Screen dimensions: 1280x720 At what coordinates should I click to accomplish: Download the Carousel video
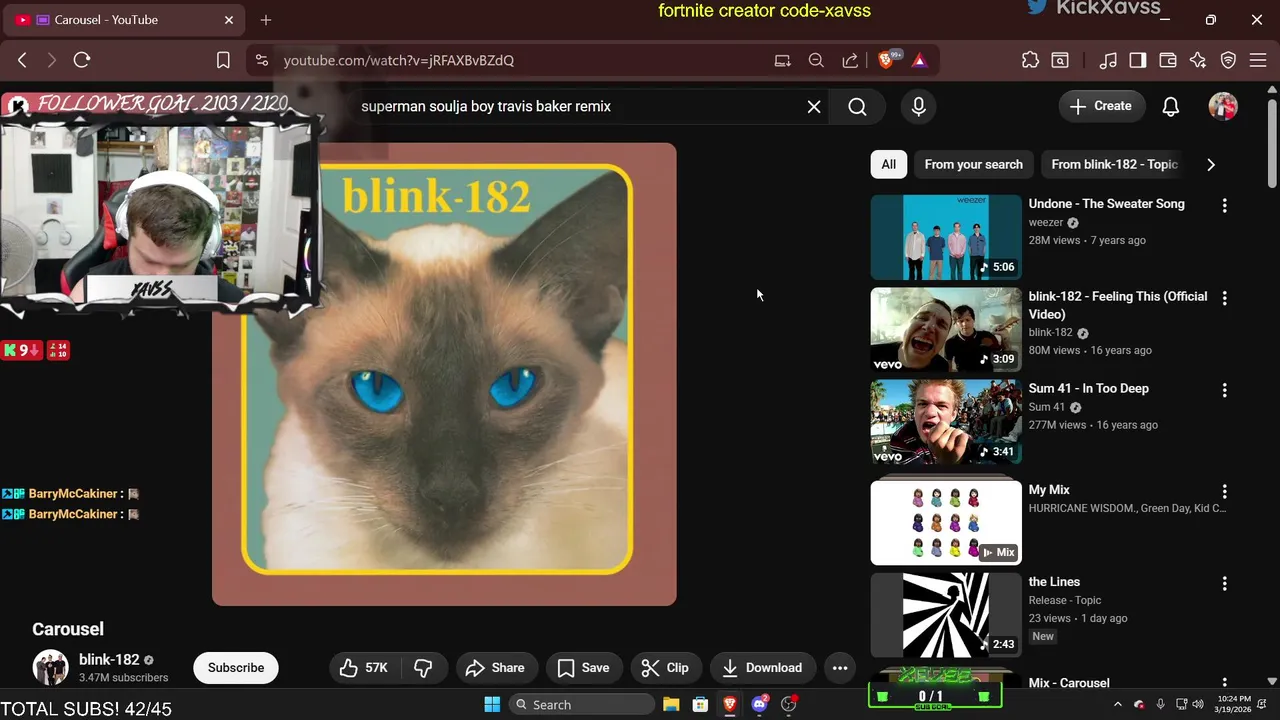click(763, 668)
